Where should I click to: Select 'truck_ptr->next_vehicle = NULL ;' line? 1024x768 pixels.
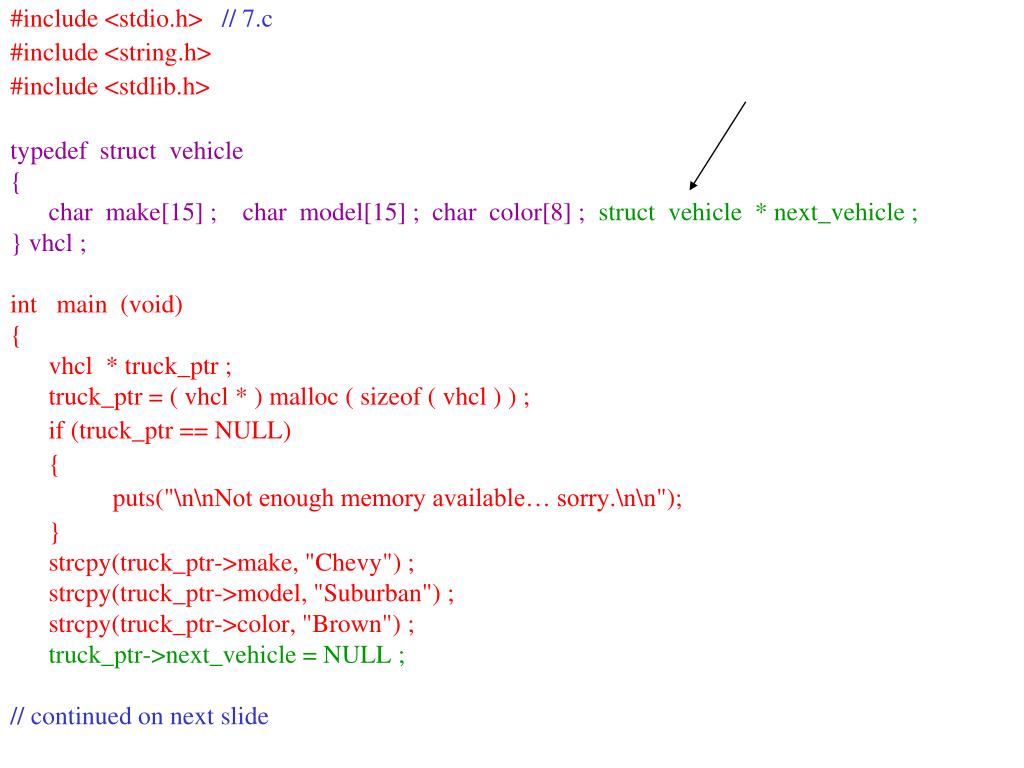[x=227, y=656]
